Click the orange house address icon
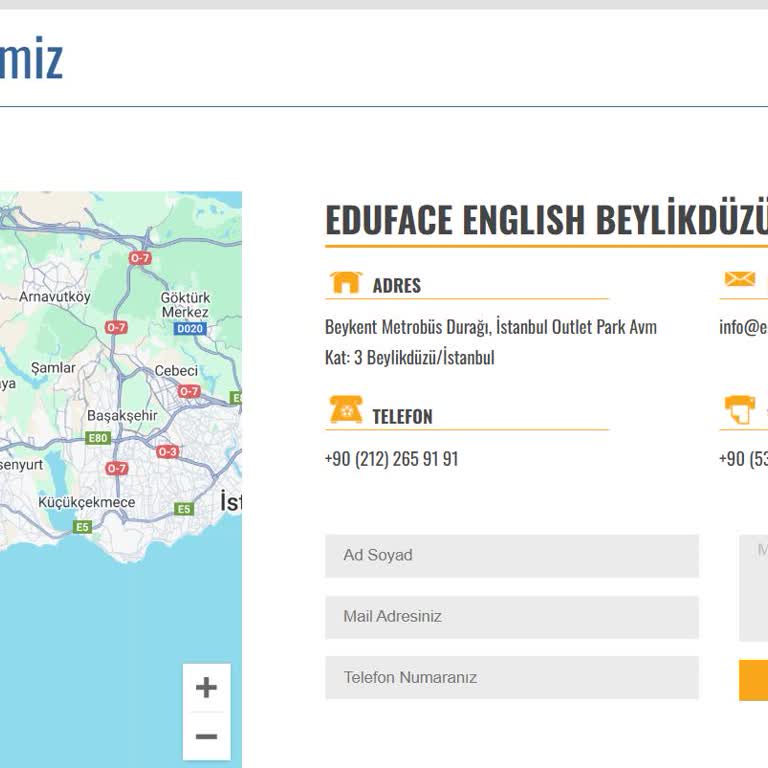This screenshot has height=768, width=768. point(346,283)
